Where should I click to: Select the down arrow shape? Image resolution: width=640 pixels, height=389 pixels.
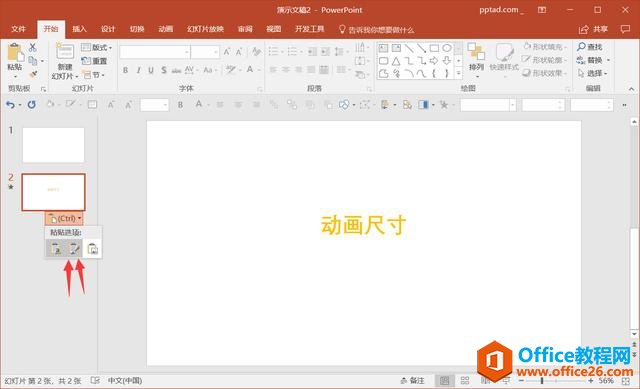[447, 61]
